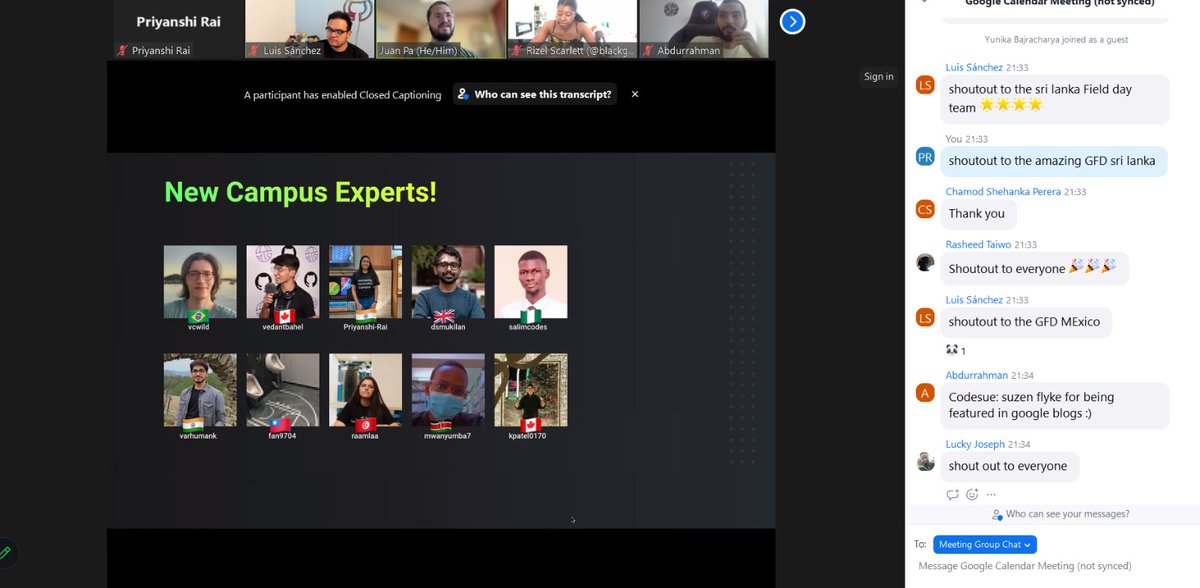Click raamlaa's photo on the slide

pyautogui.click(x=366, y=390)
